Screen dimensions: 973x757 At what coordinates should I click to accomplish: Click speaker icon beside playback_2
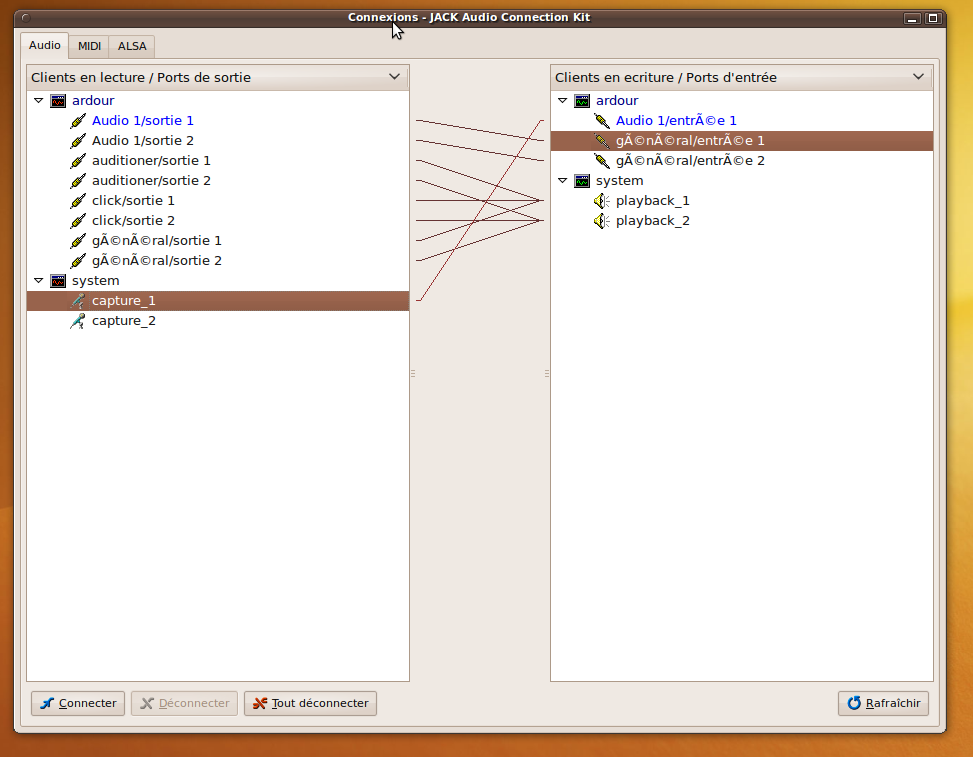601,221
